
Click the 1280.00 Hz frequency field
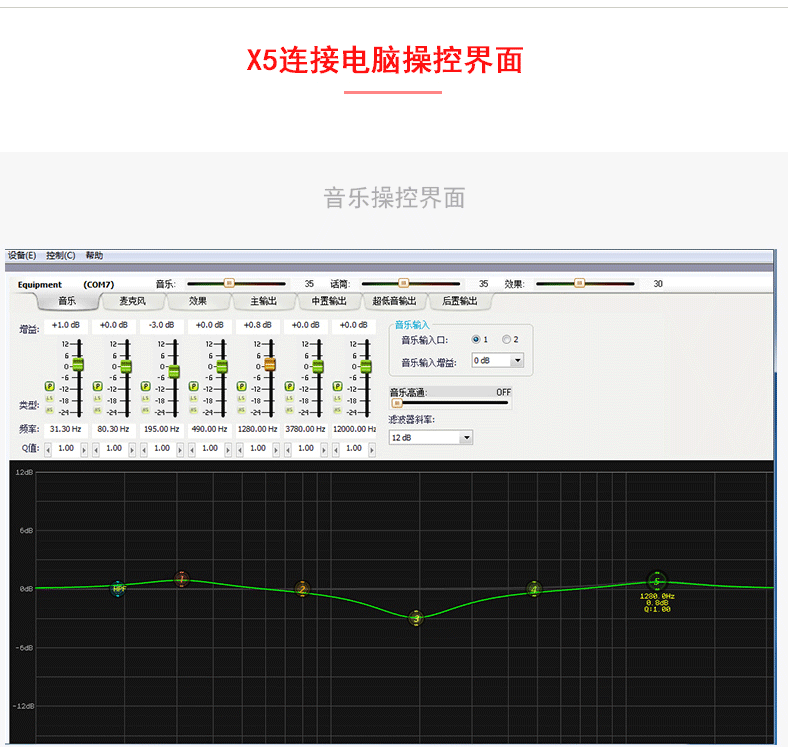(257, 429)
